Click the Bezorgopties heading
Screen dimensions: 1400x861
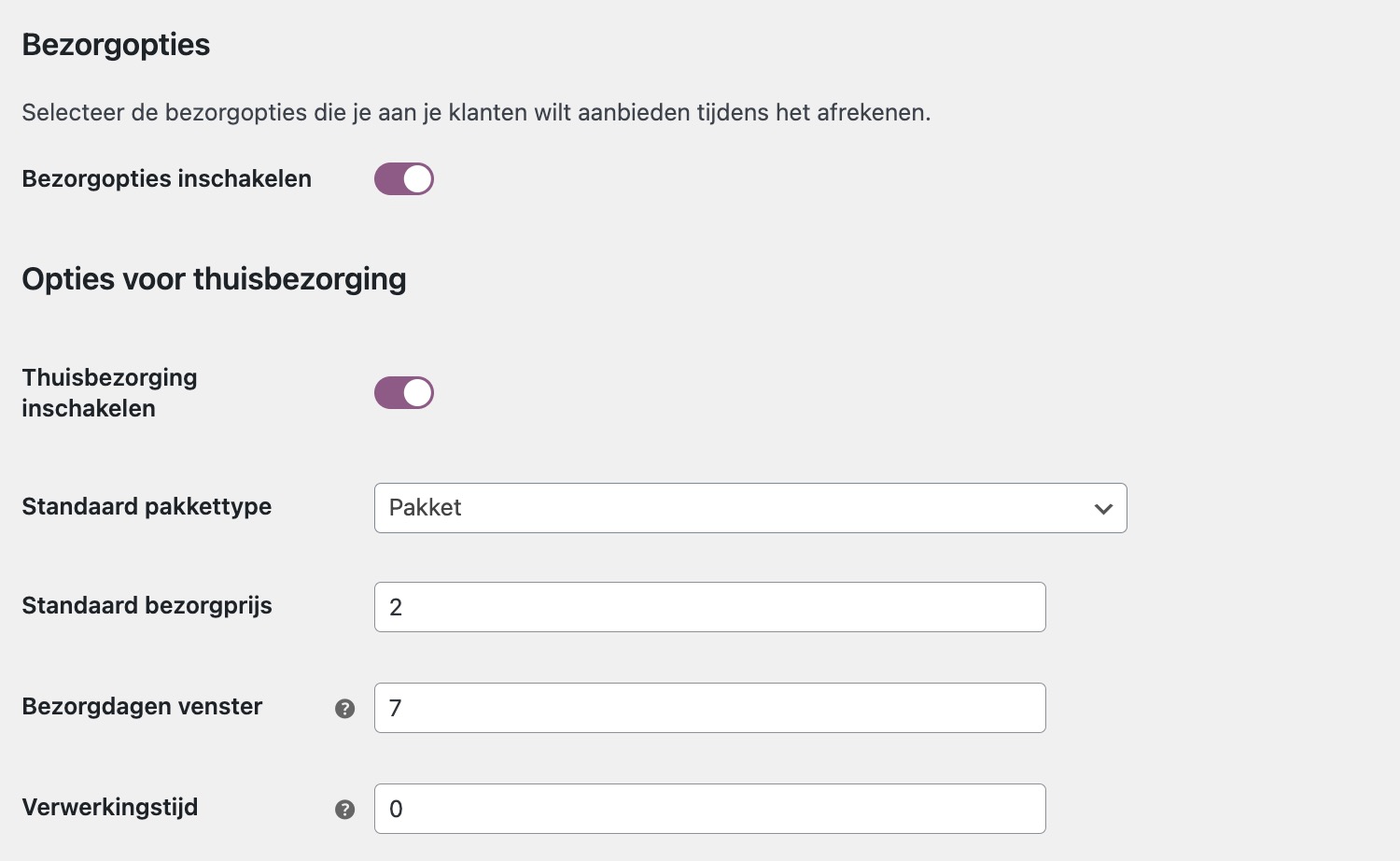116,44
